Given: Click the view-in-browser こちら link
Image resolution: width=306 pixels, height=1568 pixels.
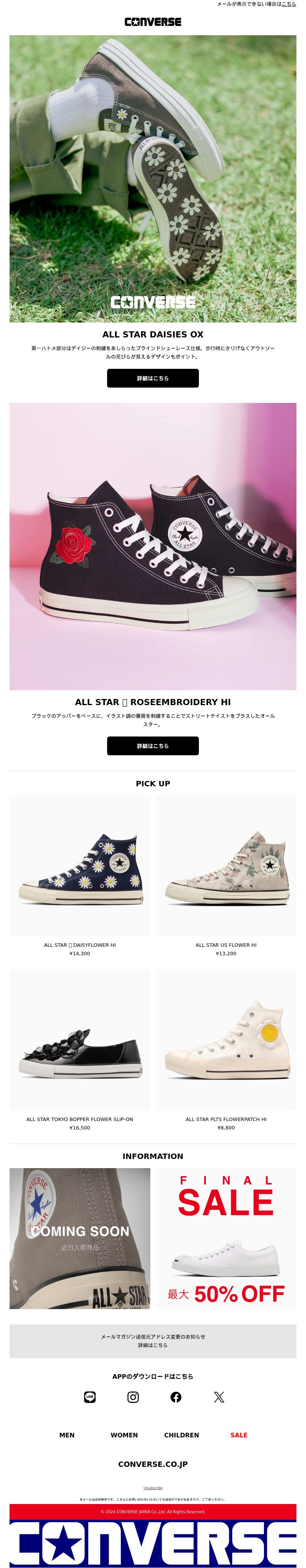Looking at the screenshot, I should (288, 4).
